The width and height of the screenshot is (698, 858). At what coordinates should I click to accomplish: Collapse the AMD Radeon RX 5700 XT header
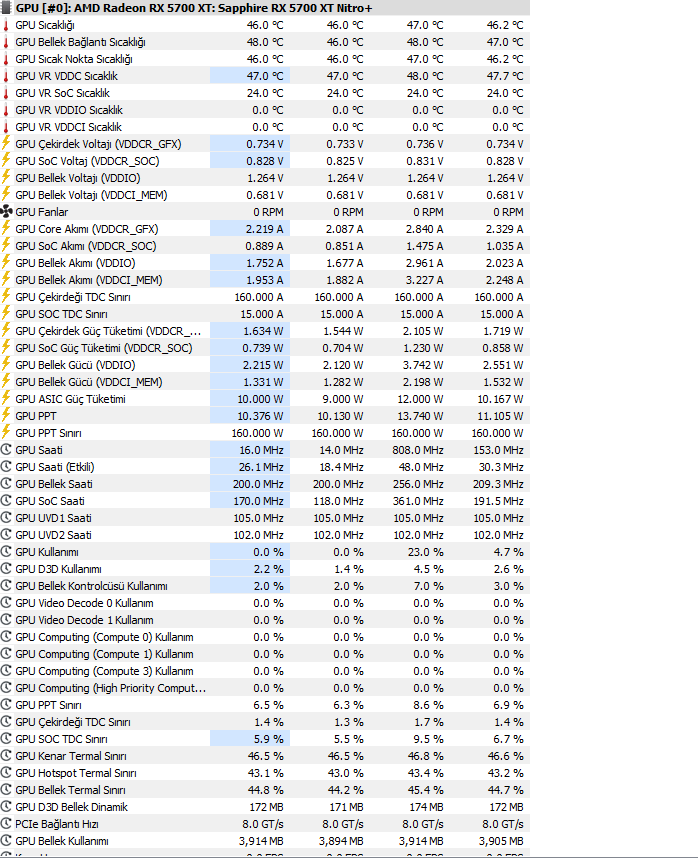(x=265, y=8)
